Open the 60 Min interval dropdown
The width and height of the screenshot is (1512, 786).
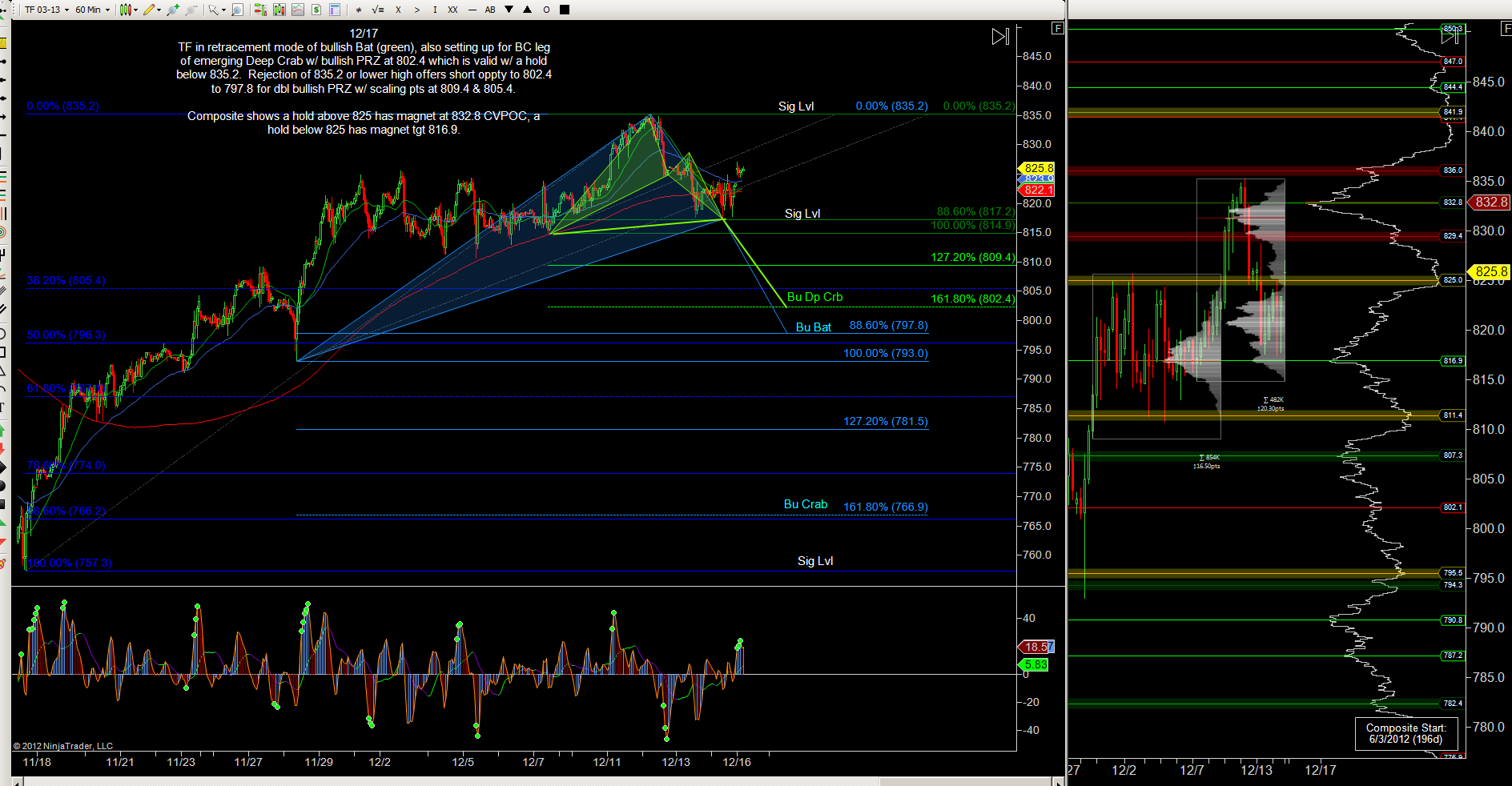[x=92, y=10]
